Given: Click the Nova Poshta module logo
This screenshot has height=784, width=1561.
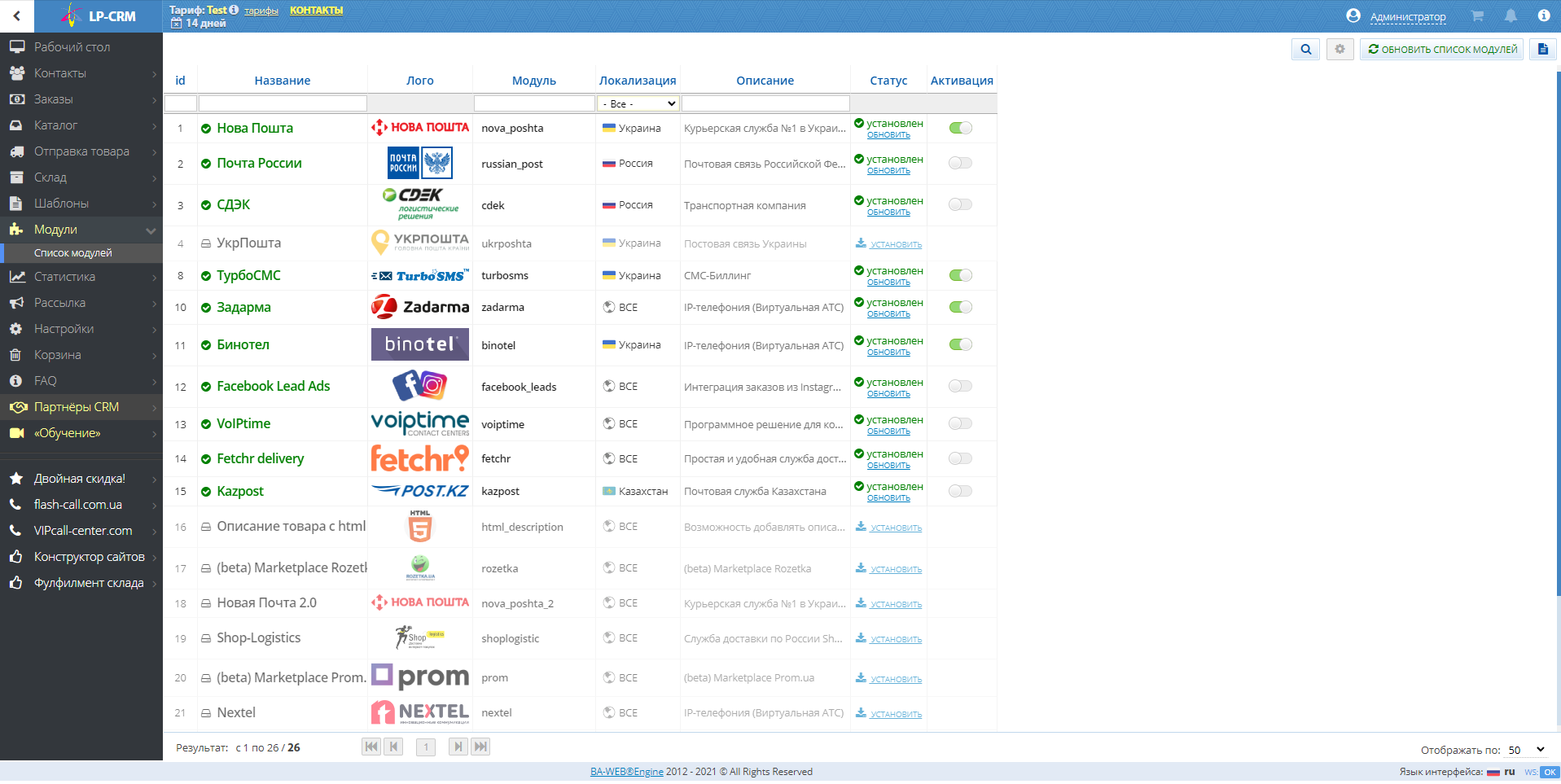Looking at the screenshot, I should 420,127.
